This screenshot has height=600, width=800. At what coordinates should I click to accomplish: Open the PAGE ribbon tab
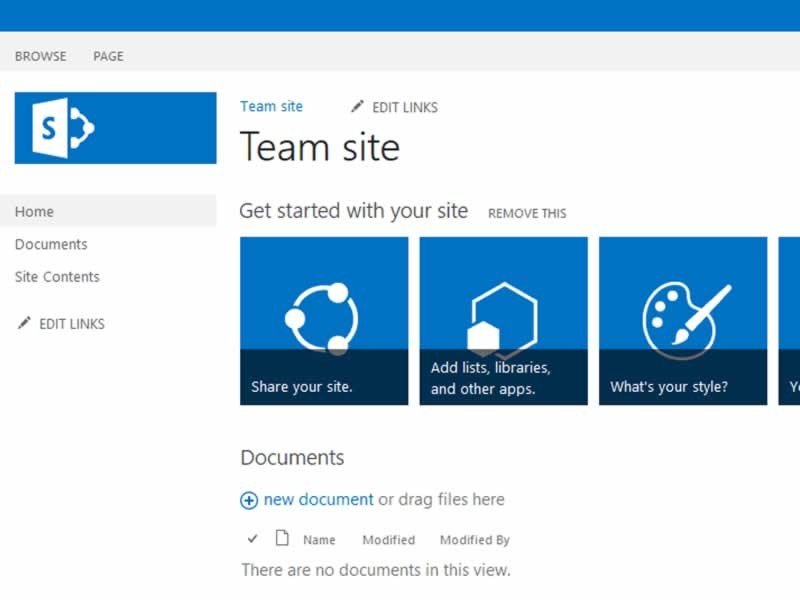pos(107,56)
